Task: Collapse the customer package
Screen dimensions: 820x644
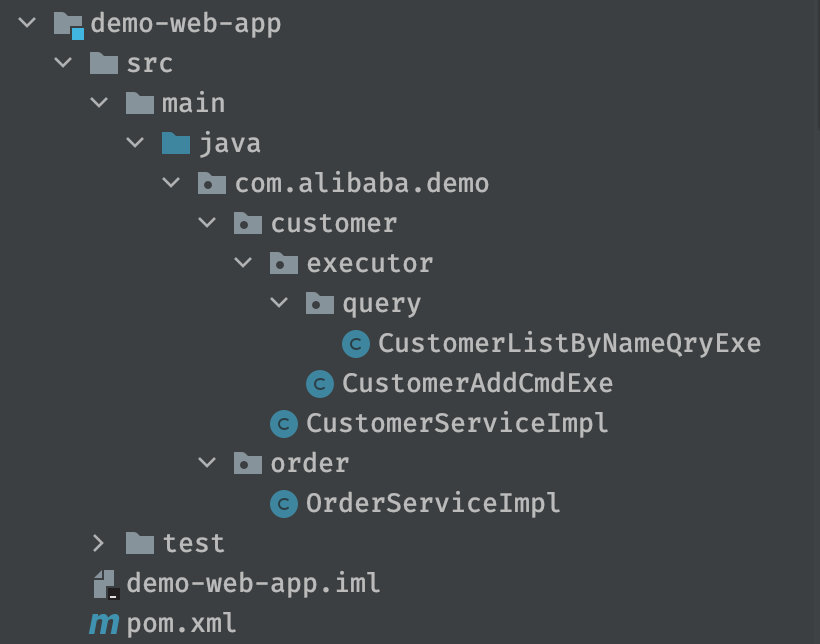Action: [207, 223]
